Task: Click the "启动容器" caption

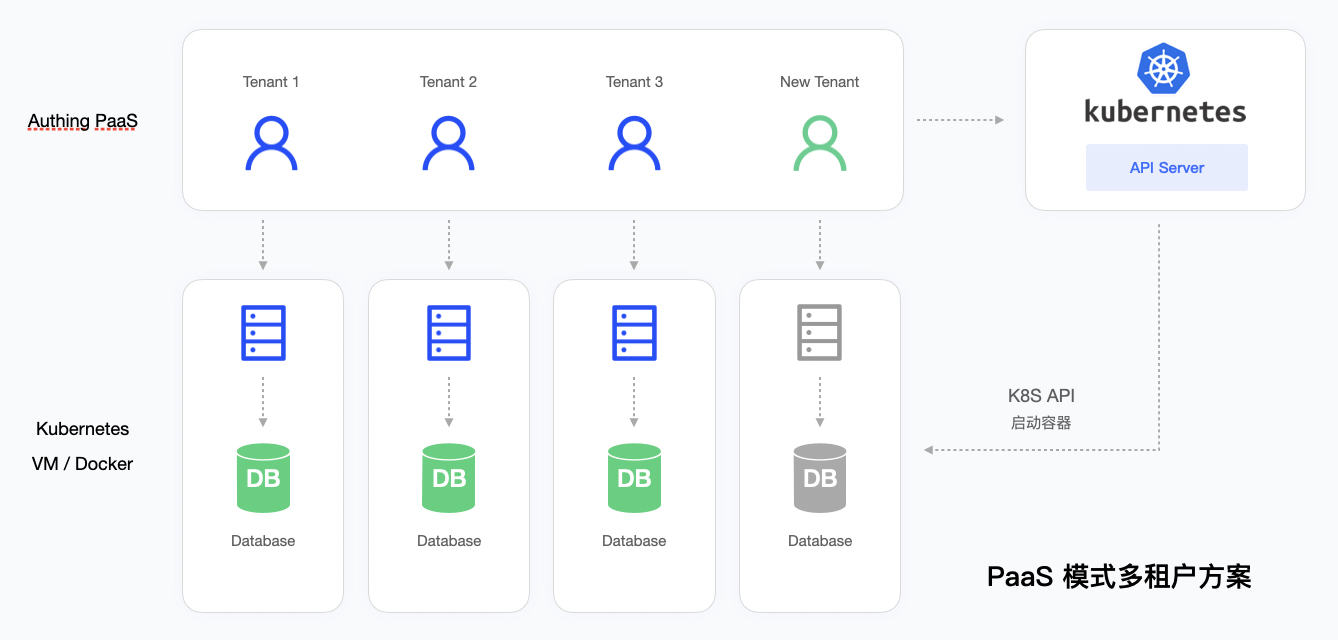Action: (x=1041, y=423)
